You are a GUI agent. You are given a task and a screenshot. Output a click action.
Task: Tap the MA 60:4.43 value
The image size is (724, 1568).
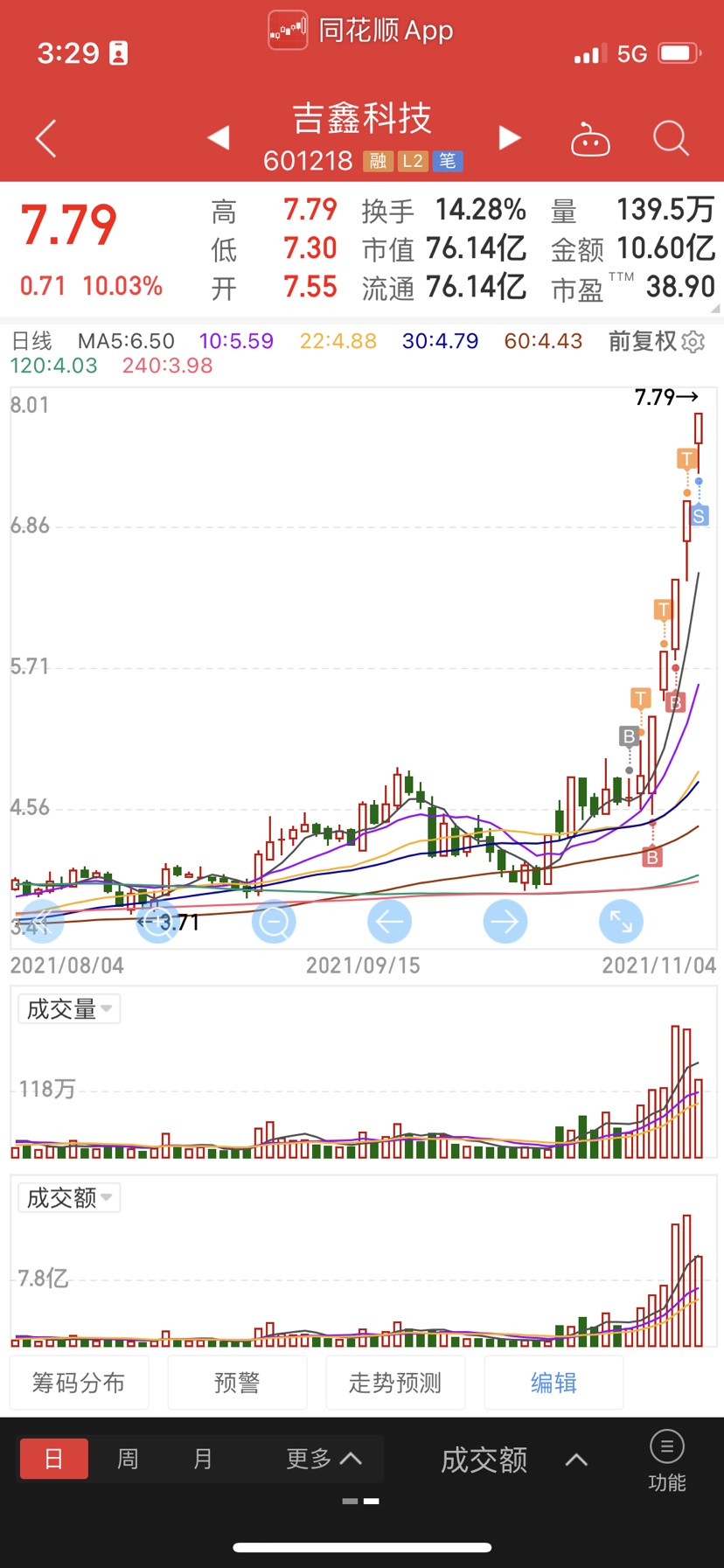543,341
